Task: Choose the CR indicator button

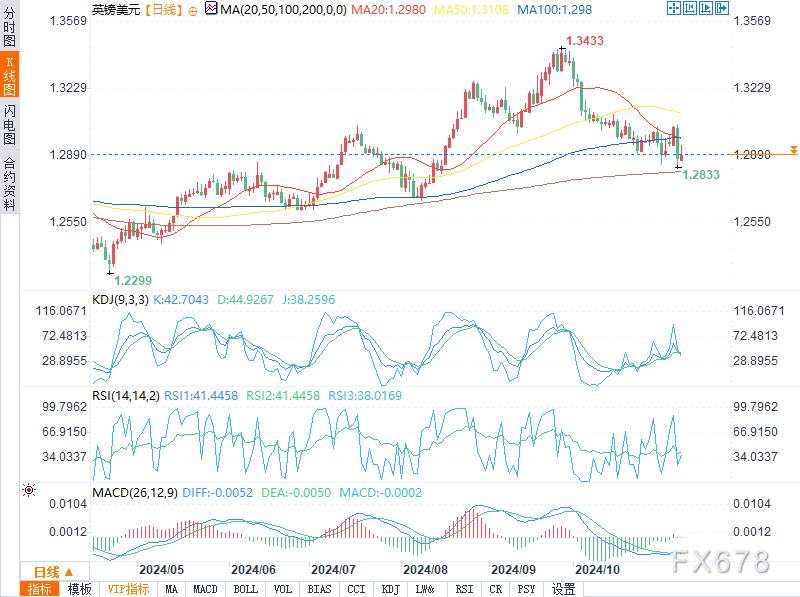Action: point(495,589)
